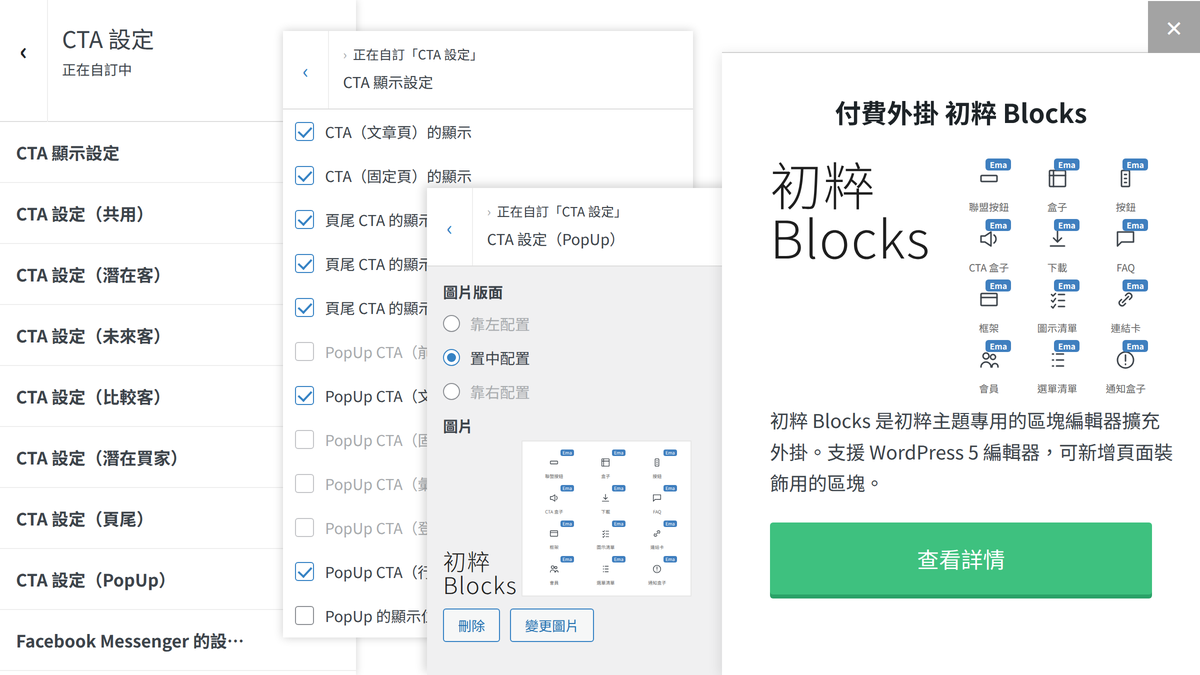The width and height of the screenshot is (1200, 675).
Task: Go back from the CTA 設定（PopUp）panel
Action: [x=449, y=229]
